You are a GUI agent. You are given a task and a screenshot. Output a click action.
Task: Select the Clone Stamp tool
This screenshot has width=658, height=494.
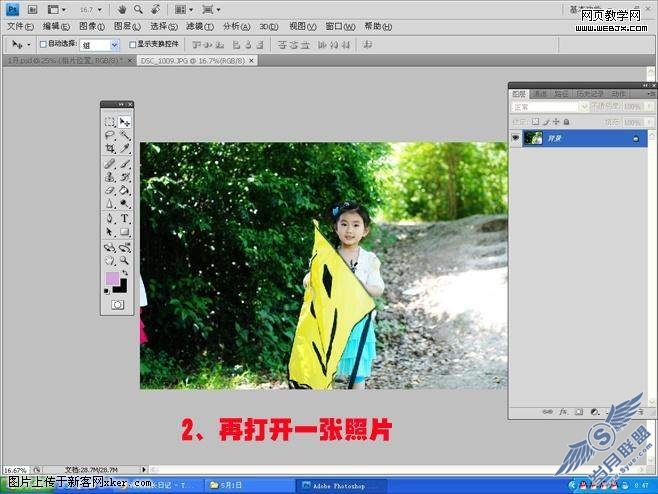tap(110, 177)
